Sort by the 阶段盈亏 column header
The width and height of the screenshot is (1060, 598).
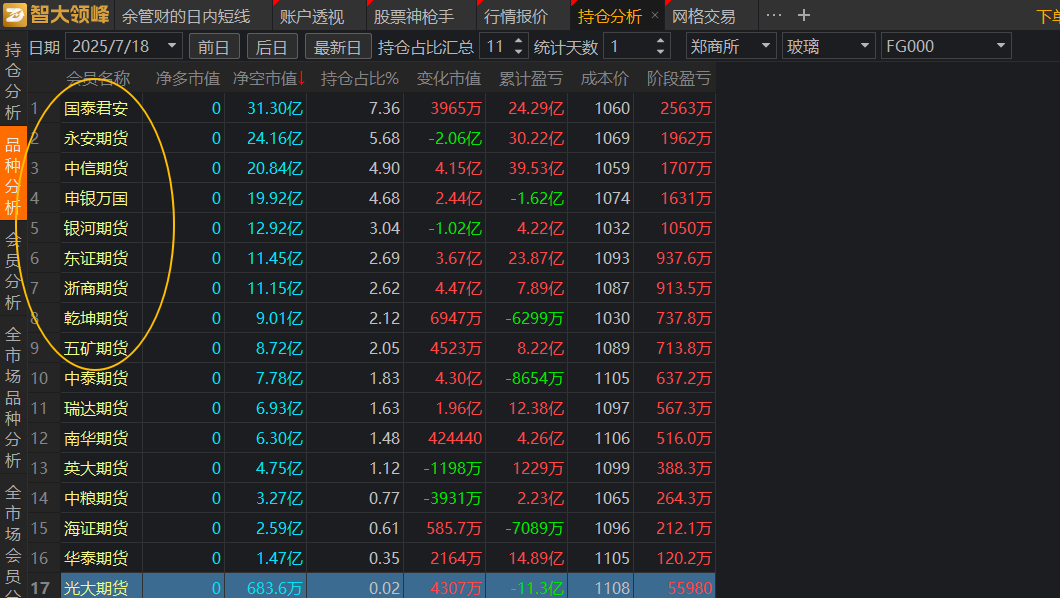(x=679, y=78)
